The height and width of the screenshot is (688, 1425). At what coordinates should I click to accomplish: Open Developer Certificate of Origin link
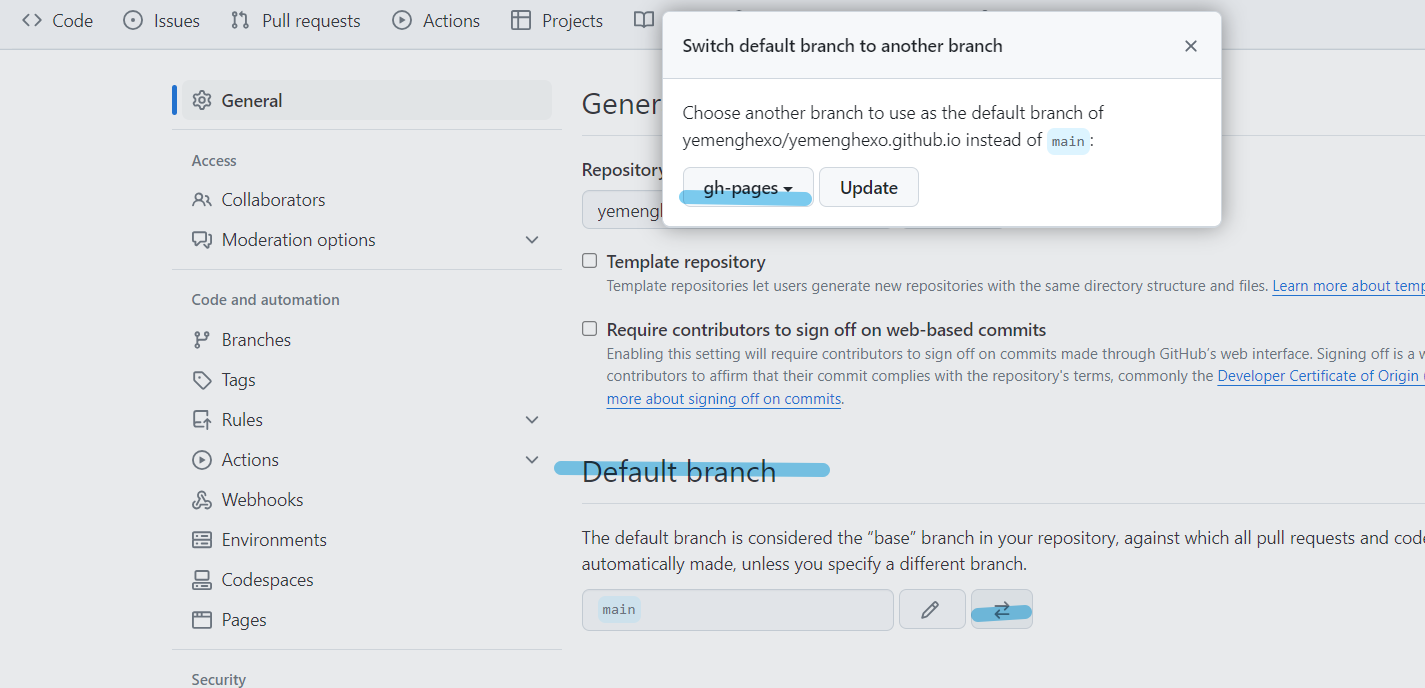point(1317,376)
